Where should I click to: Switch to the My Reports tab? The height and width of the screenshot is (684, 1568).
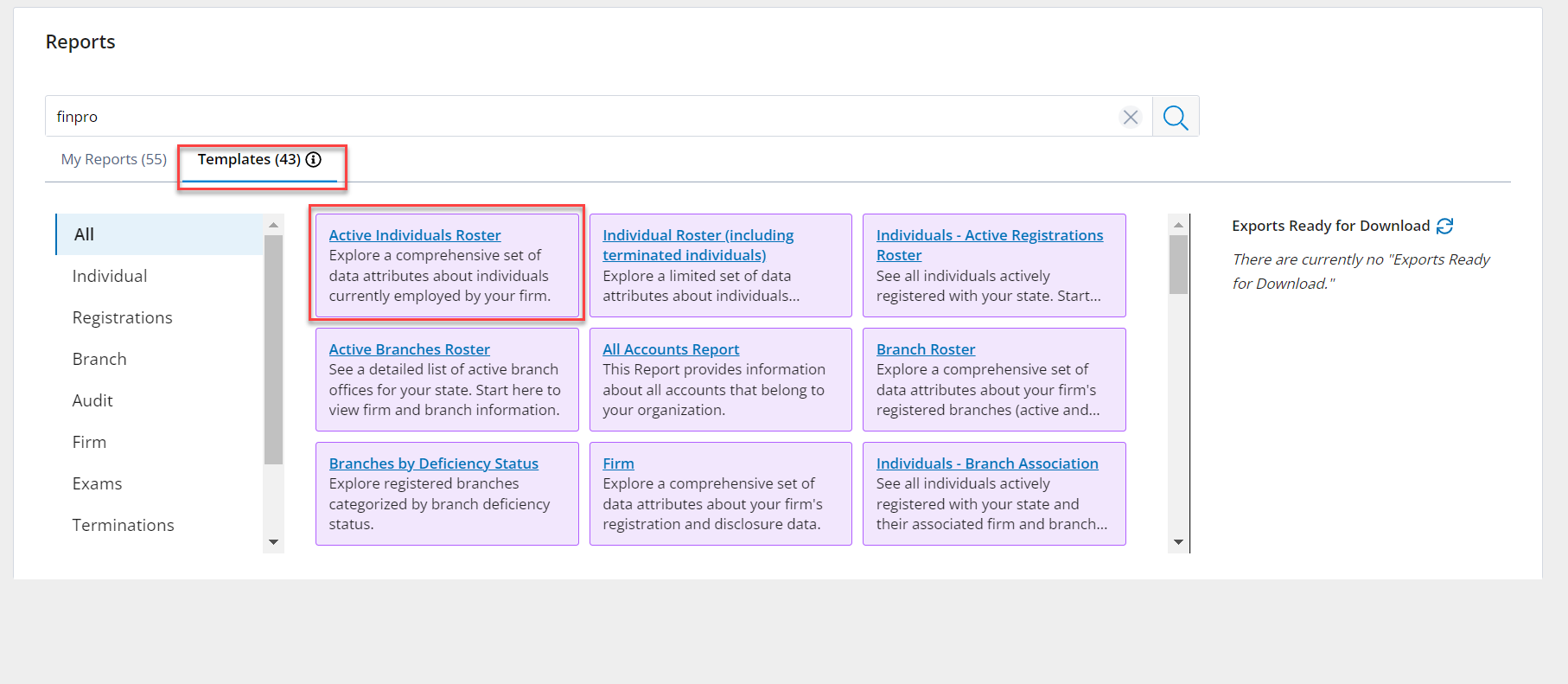(113, 160)
